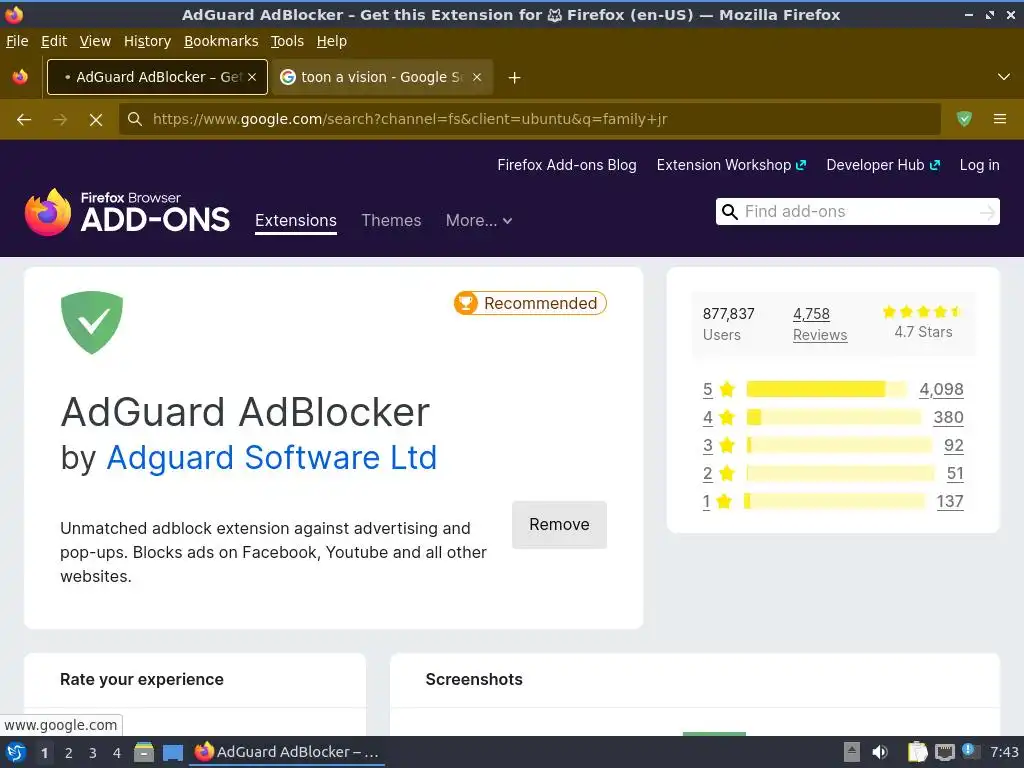
Task: Click the Firefox Browser Add-ons logo
Action: coord(127,212)
